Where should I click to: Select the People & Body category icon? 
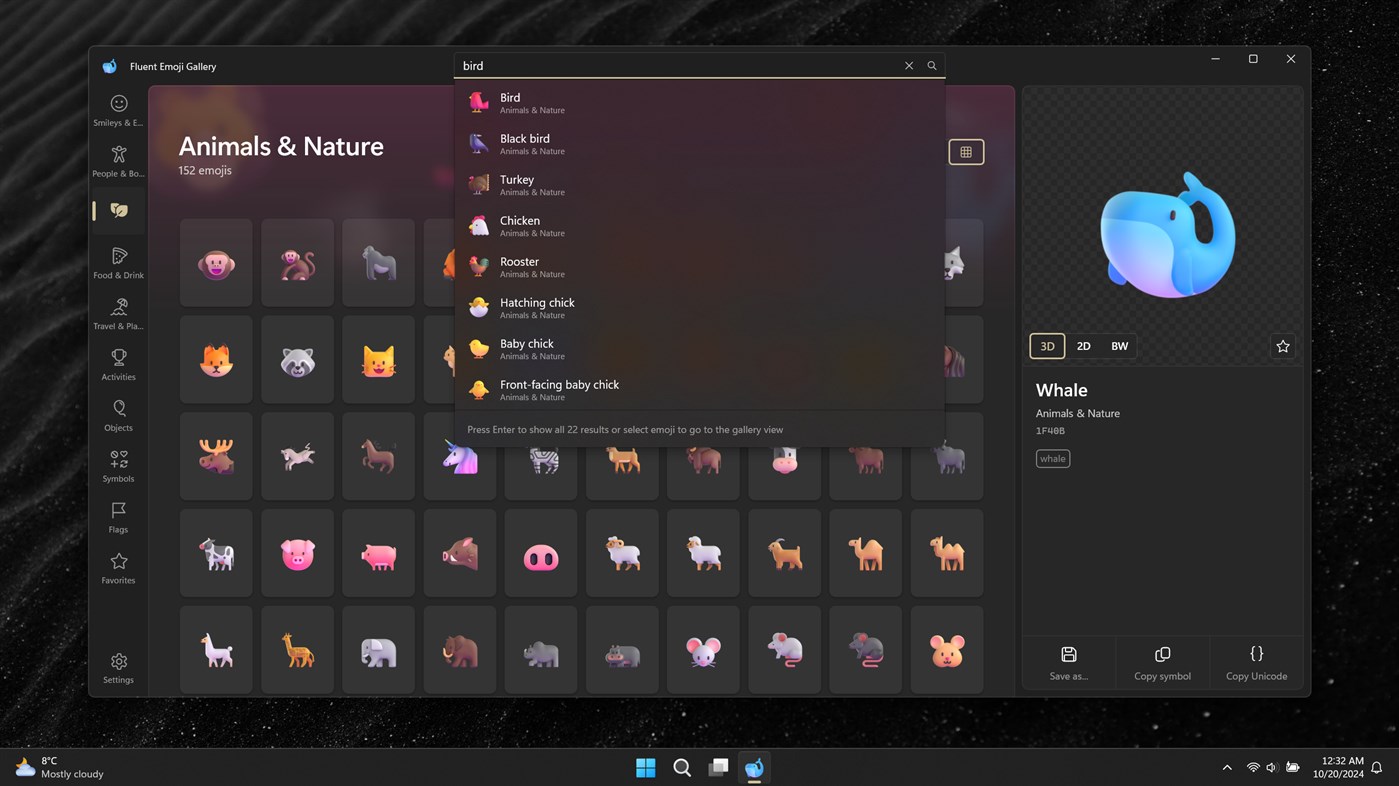[118, 162]
